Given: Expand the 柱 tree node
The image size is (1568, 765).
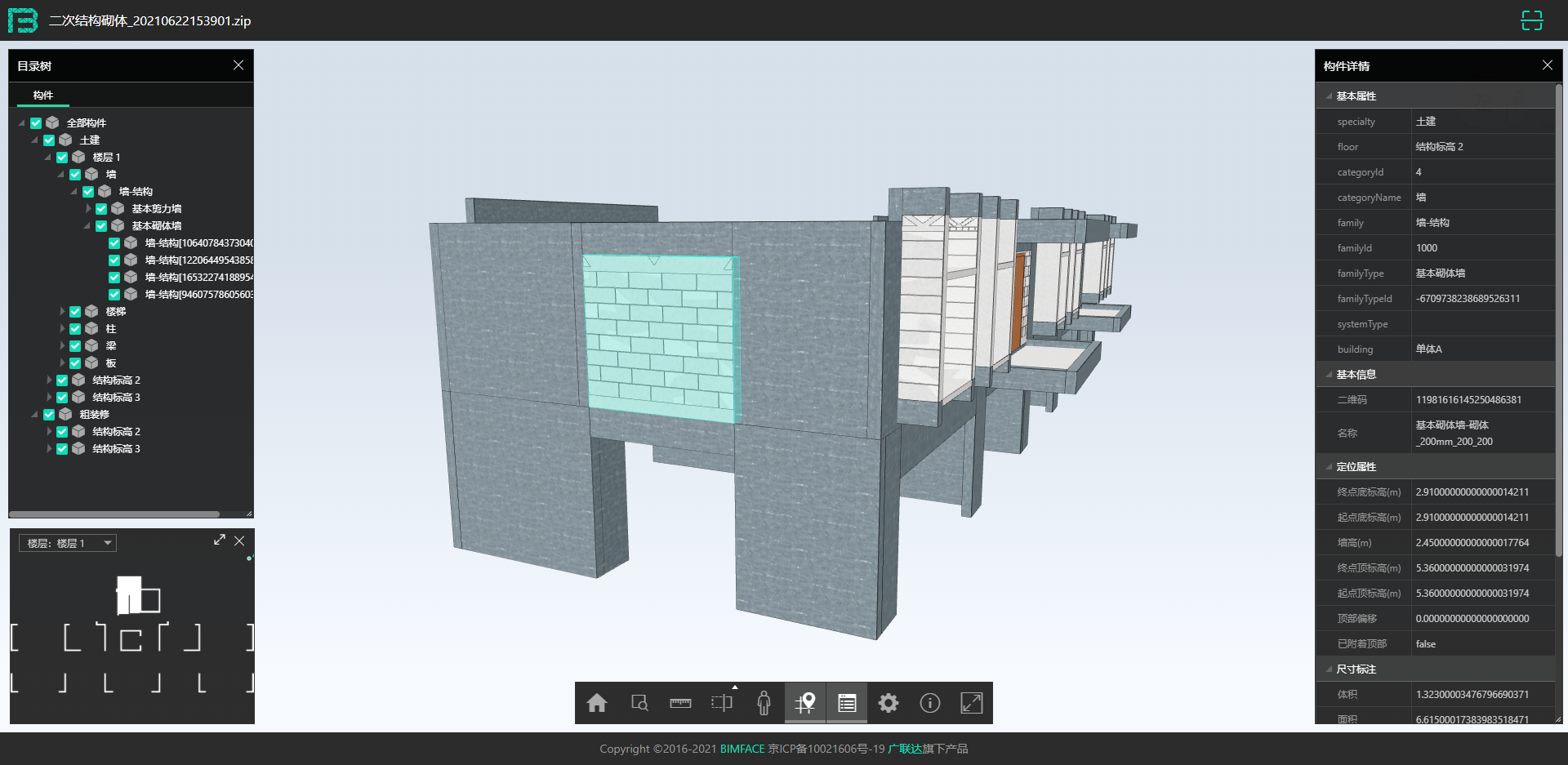Looking at the screenshot, I should pyautogui.click(x=62, y=329).
